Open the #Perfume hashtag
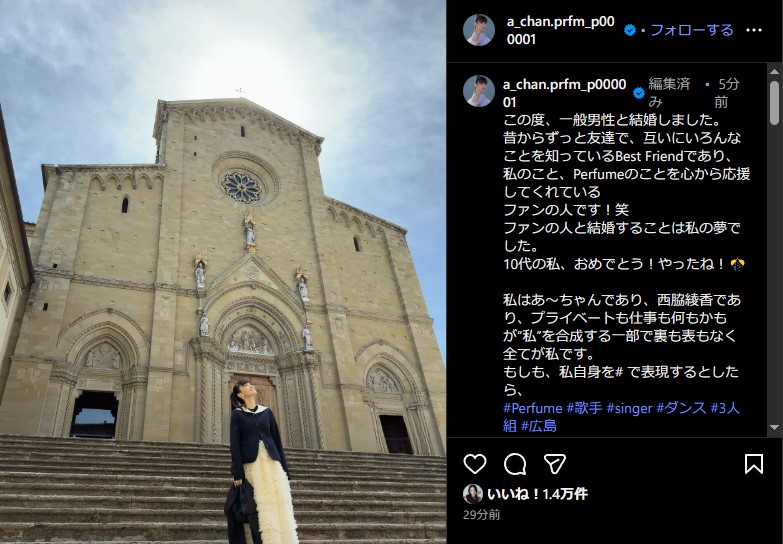This screenshot has width=783, height=544. [532, 408]
